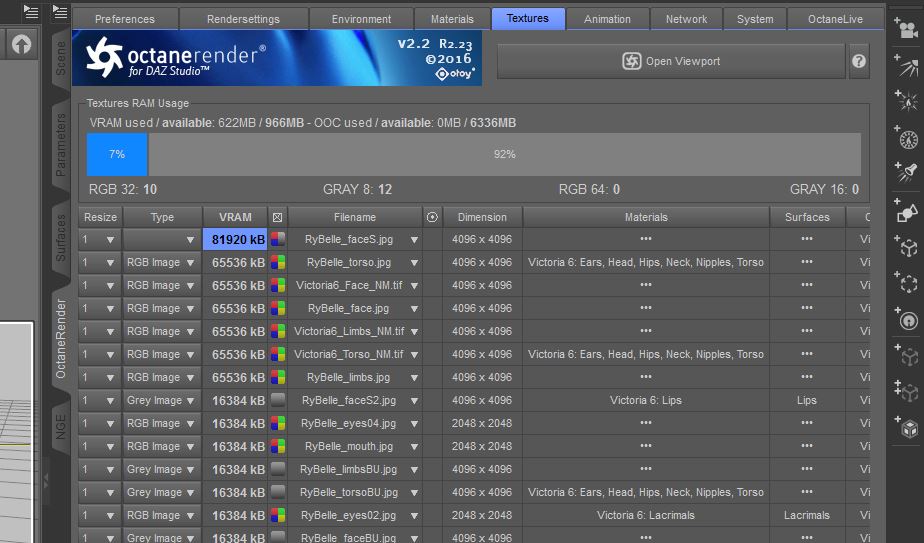924x543 pixels.
Task: Select the Network tab
Action: click(687, 19)
